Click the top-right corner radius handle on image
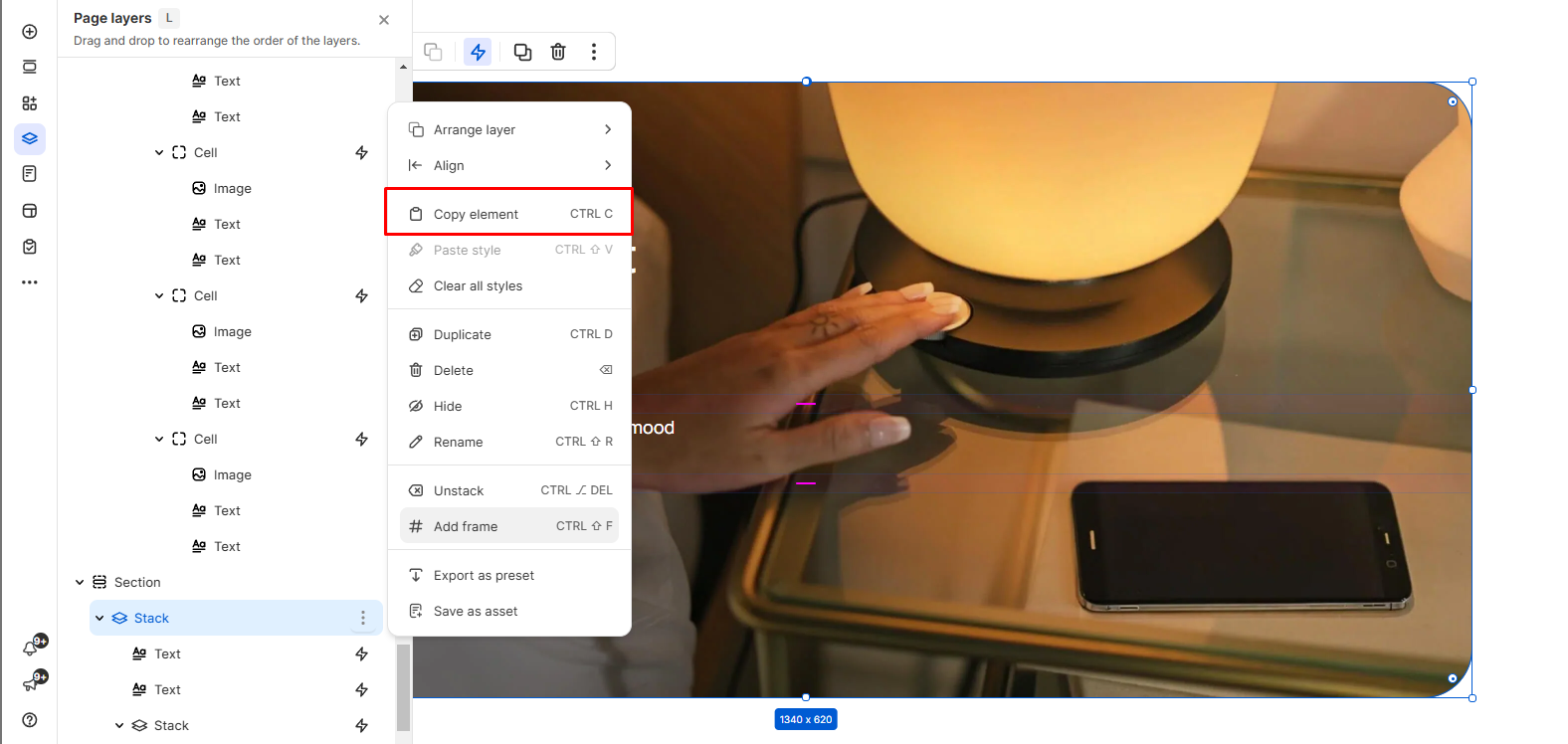 1453,101
